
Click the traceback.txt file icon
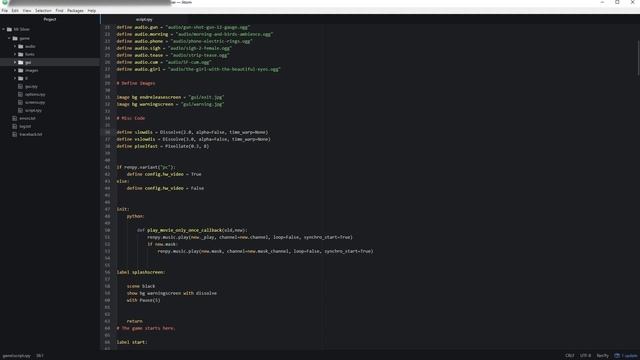(x=15, y=134)
